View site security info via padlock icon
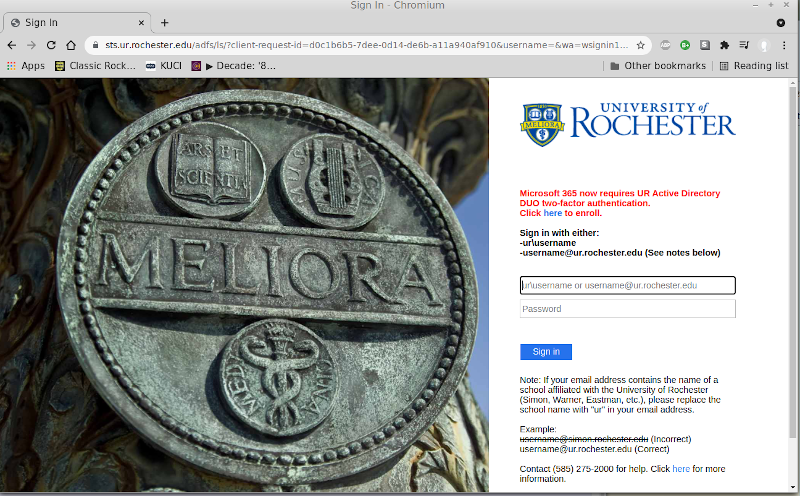 (94, 45)
